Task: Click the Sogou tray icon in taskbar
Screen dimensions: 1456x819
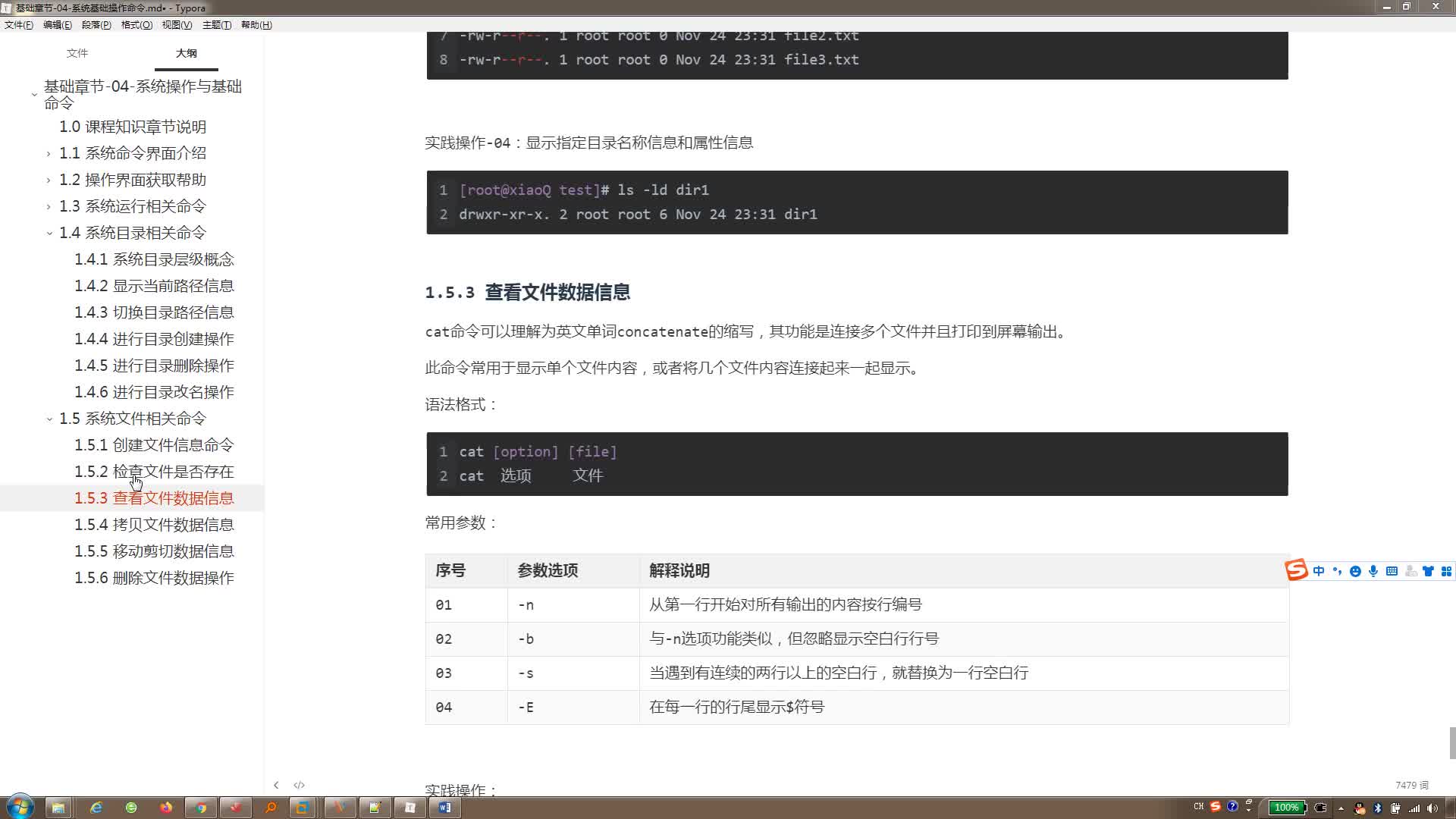Action: tap(1215, 806)
